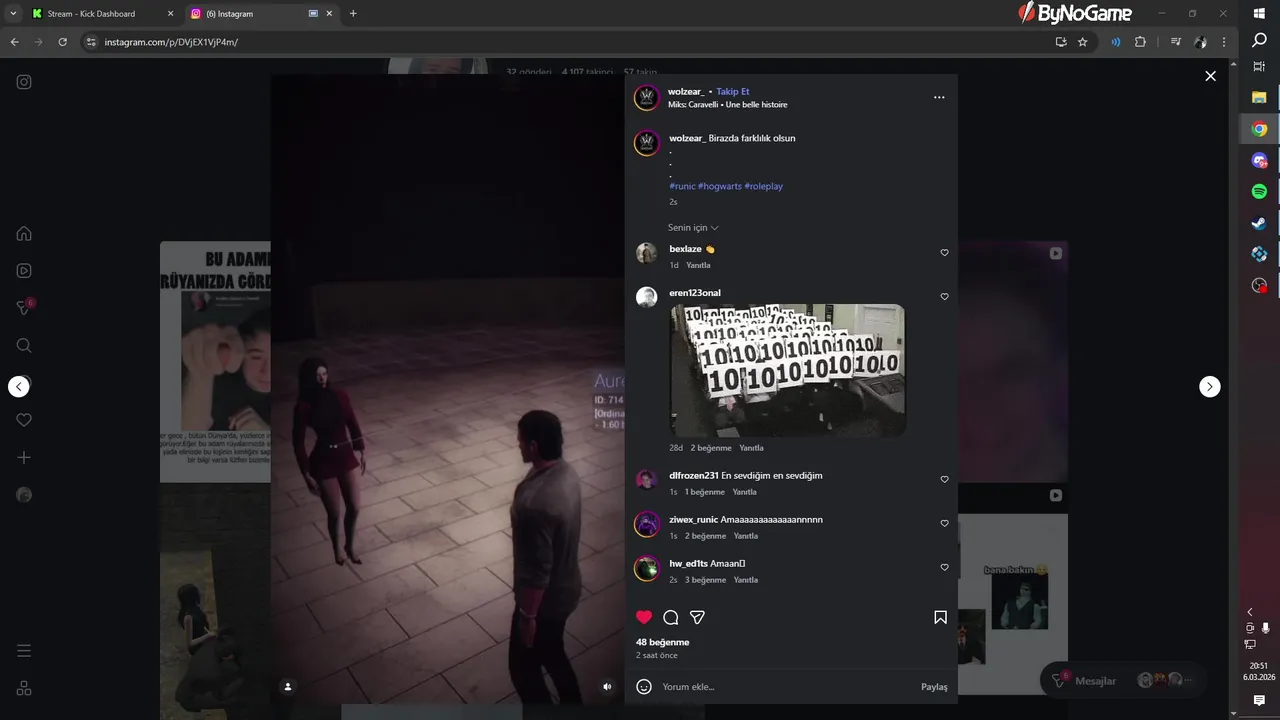Save the post with bookmark icon
This screenshot has height=720, width=1280.
tap(940, 617)
